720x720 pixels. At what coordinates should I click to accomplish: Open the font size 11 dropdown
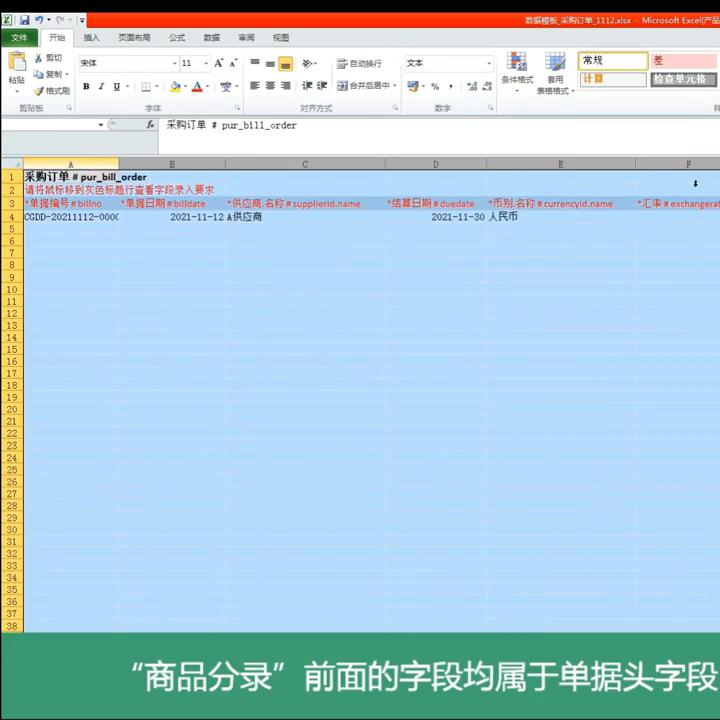[206, 63]
